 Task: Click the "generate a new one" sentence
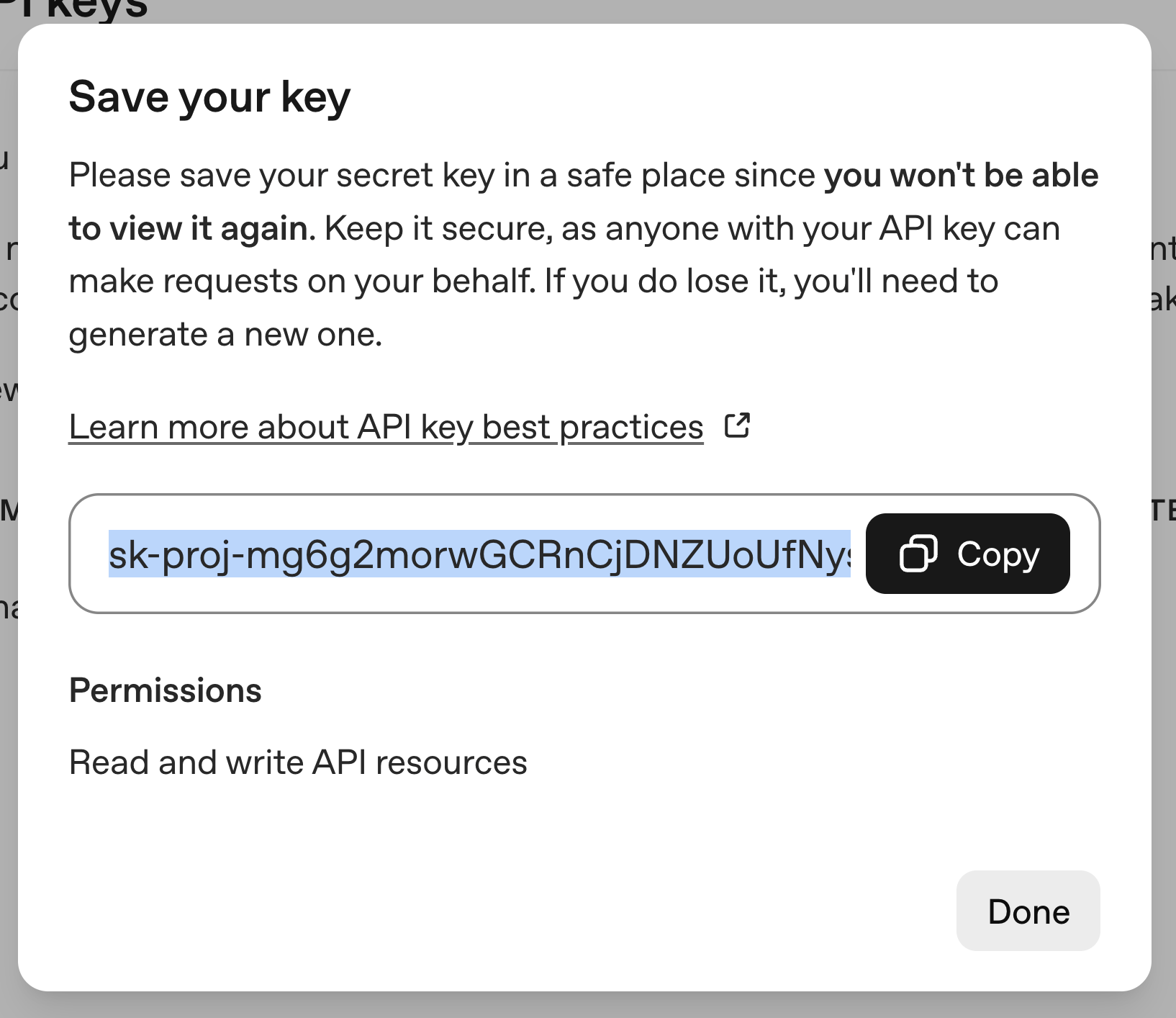coord(225,335)
